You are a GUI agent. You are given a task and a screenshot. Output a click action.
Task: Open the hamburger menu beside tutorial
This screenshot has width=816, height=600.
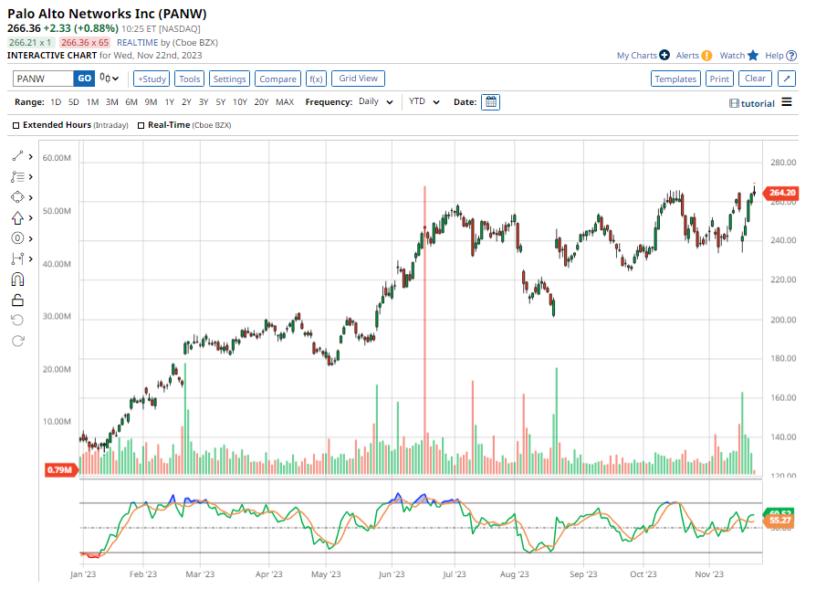coord(787,102)
